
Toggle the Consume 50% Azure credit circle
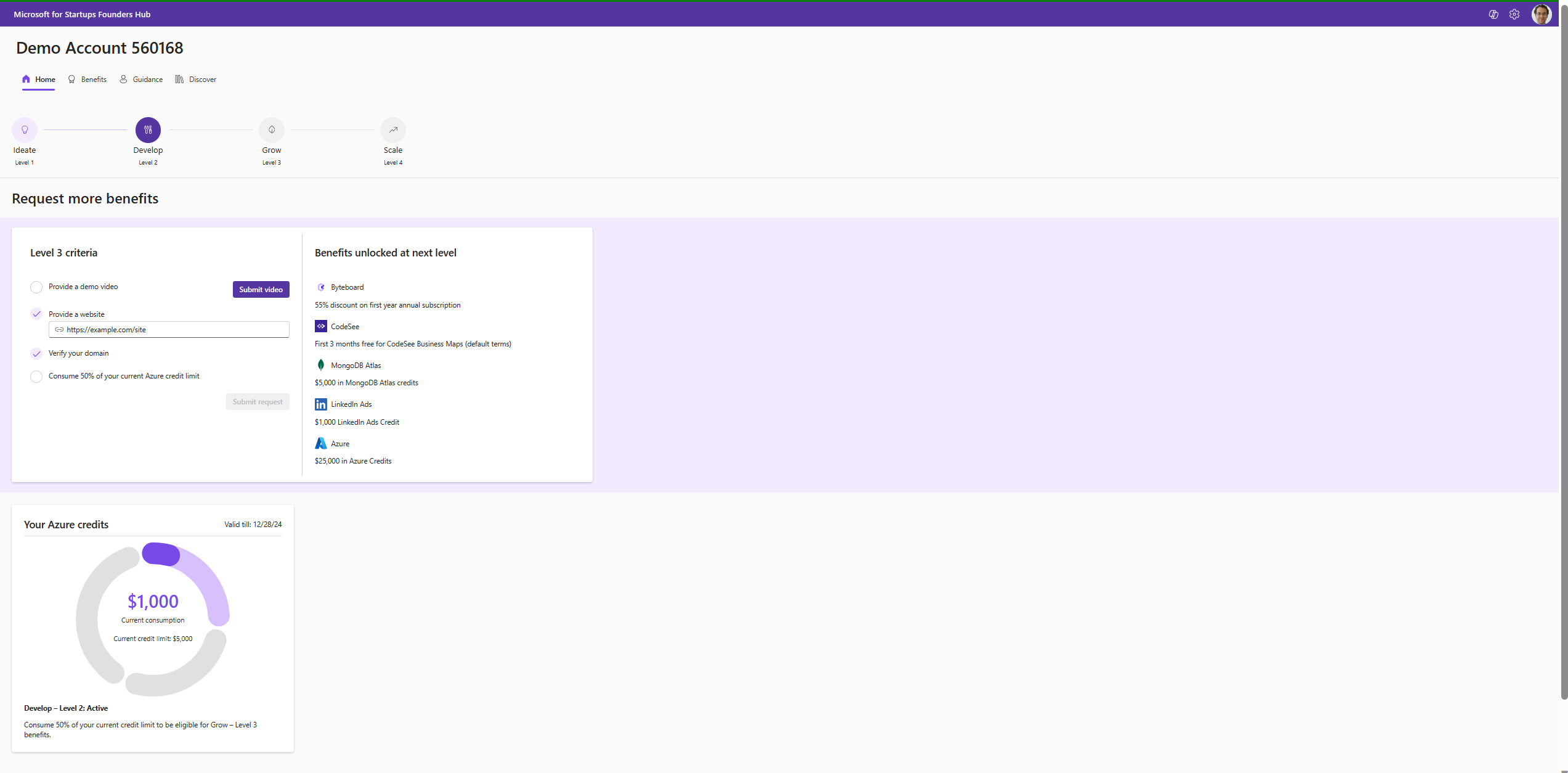36,377
